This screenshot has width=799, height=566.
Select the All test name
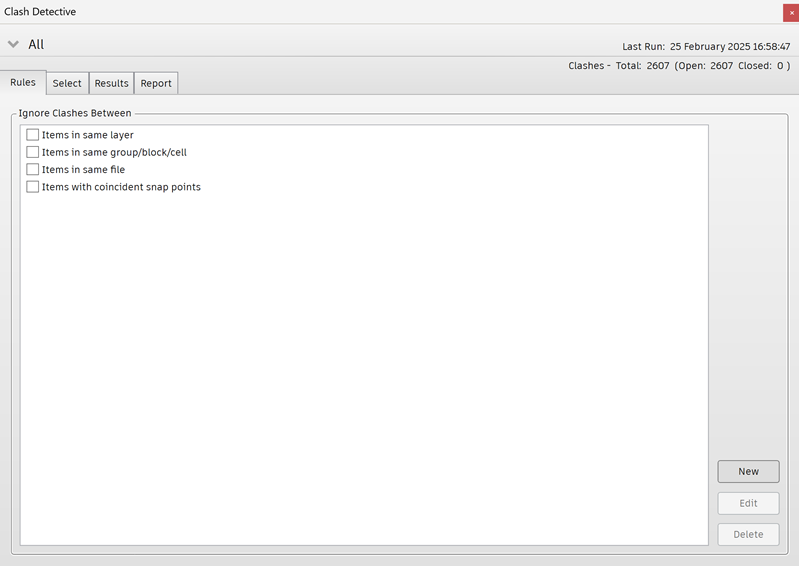36,44
